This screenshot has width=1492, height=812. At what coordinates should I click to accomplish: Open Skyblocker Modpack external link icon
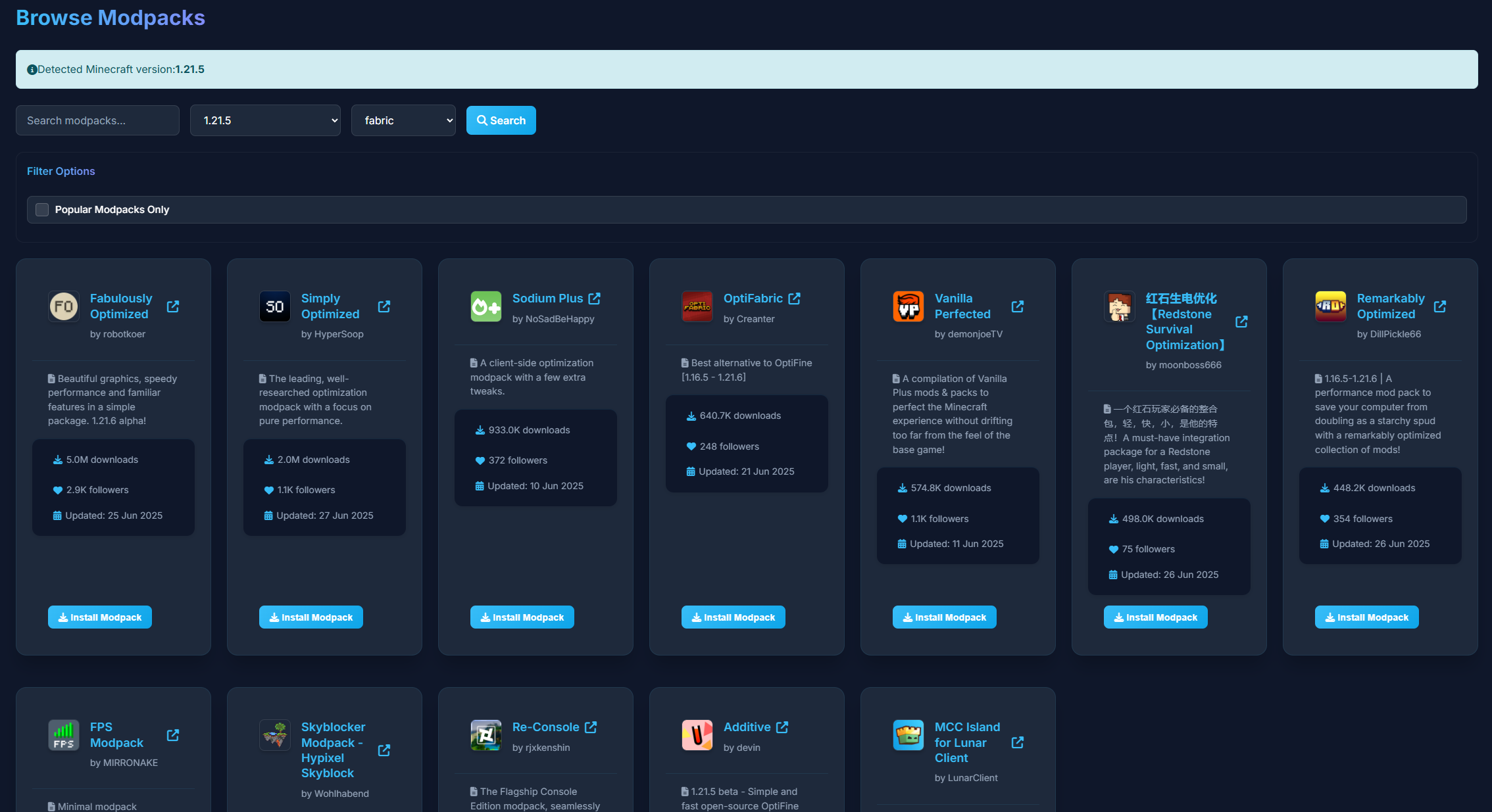coord(384,750)
